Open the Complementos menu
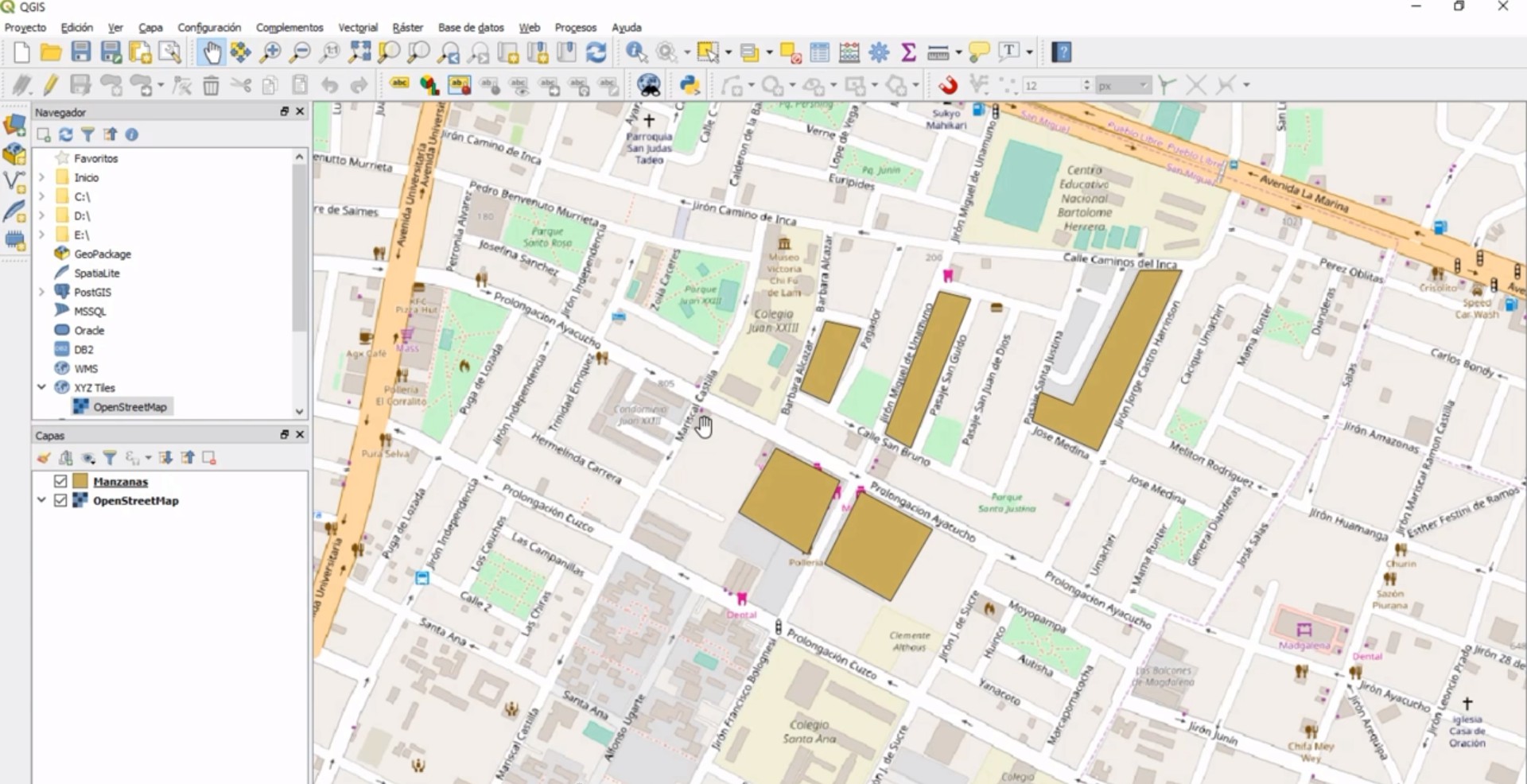The height and width of the screenshot is (784, 1527). click(289, 27)
